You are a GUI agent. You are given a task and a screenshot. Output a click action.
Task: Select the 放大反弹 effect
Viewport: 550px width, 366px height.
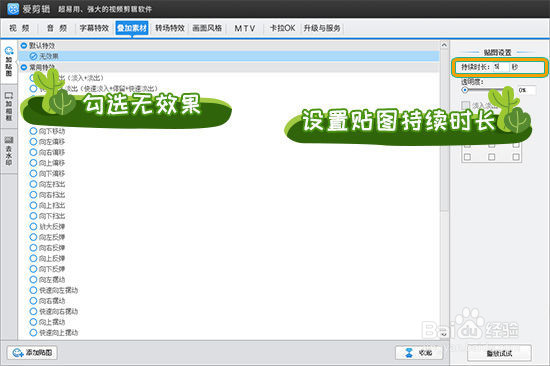[47, 226]
